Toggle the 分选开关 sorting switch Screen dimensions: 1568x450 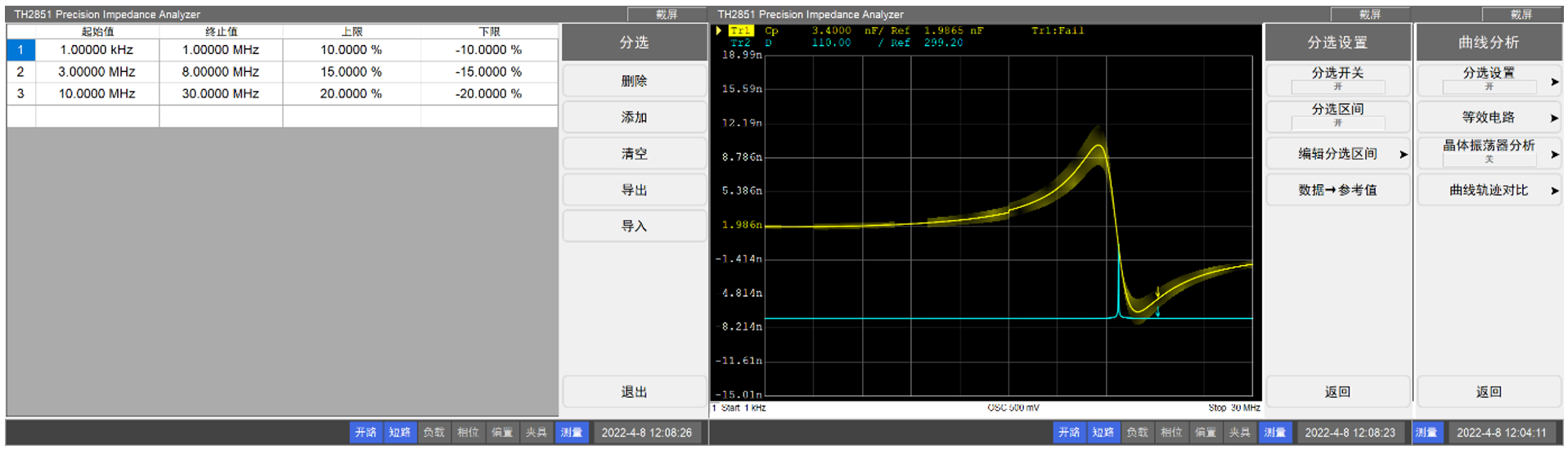point(1337,79)
